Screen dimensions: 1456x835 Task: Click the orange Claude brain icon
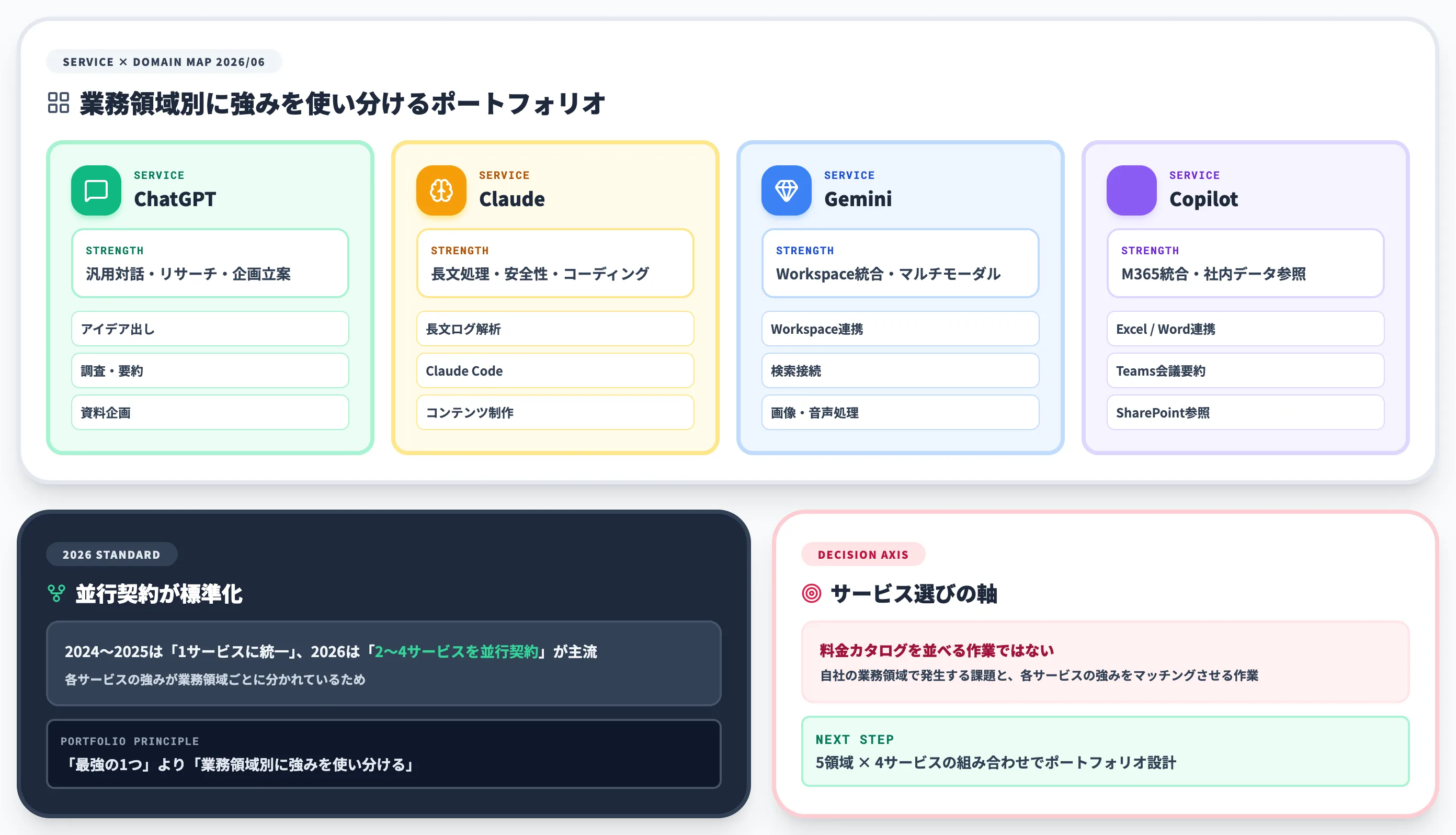[441, 190]
